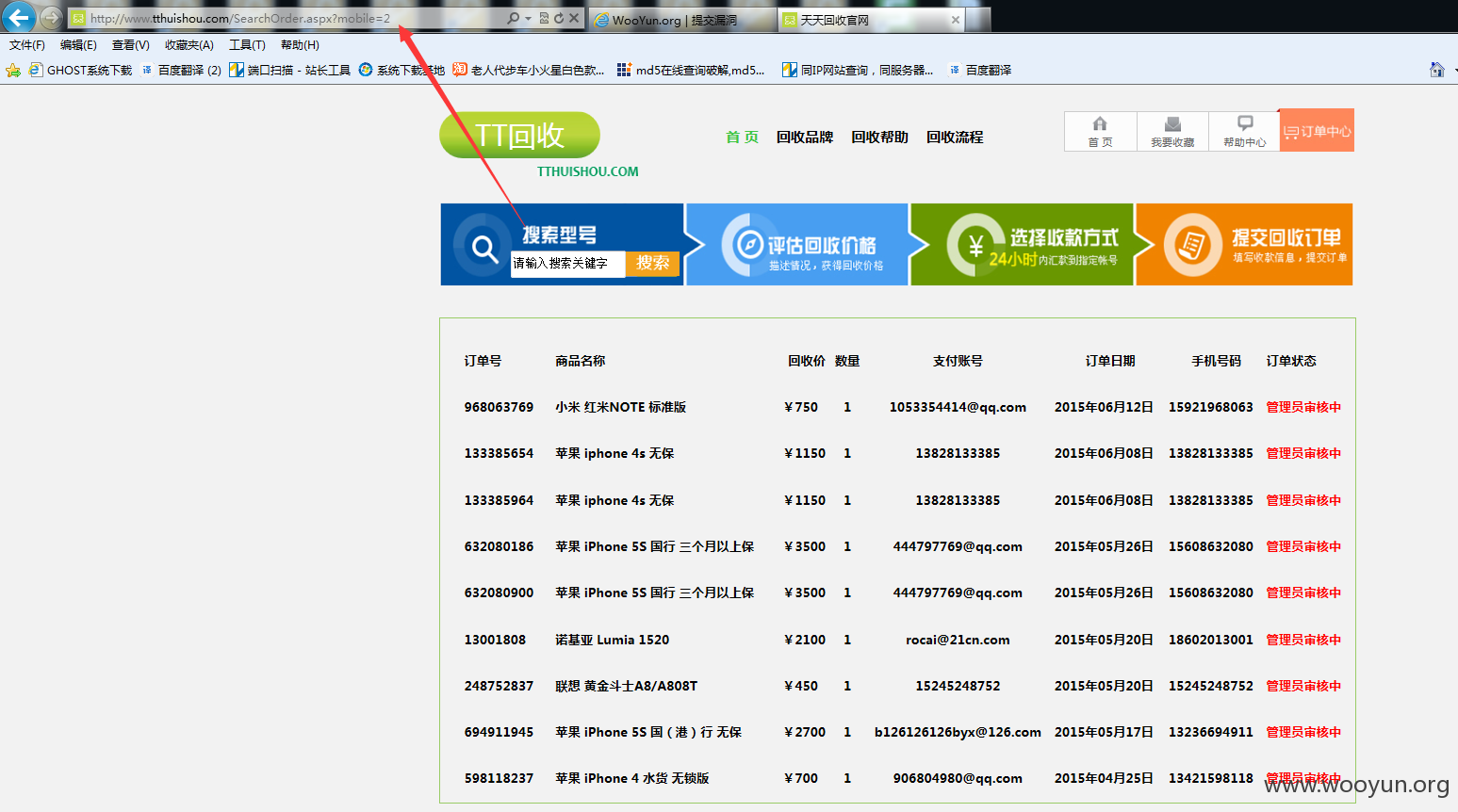Select order number 968063769
The height and width of the screenshot is (812, 1458).
(x=499, y=407)
